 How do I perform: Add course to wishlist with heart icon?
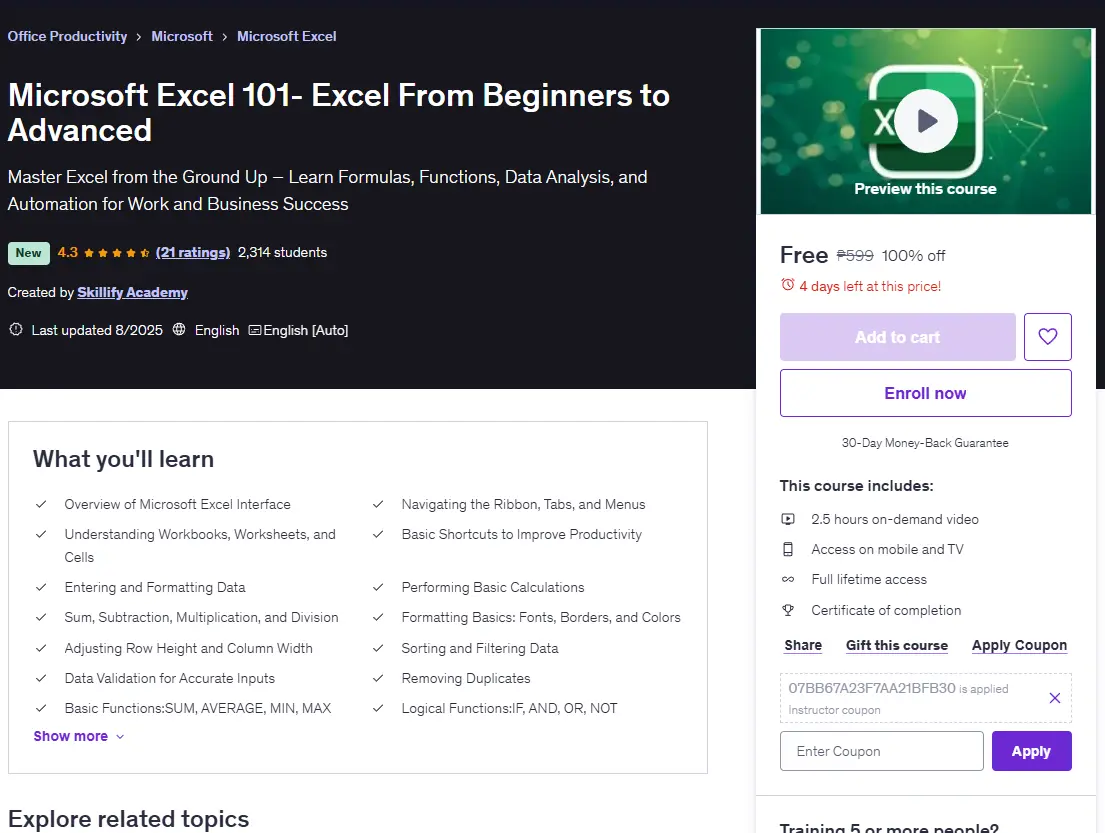click(1047, 337)
